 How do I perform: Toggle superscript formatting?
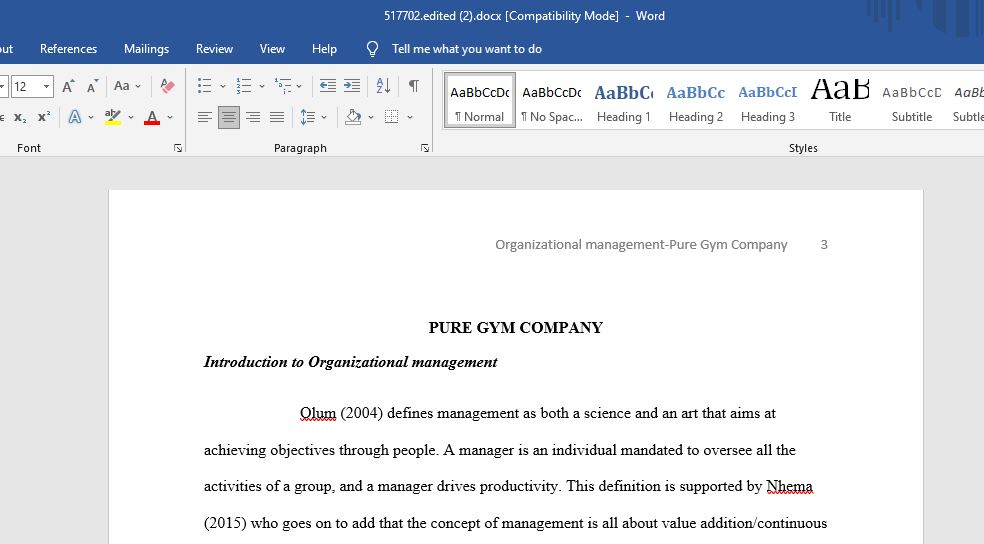[x=44, y=117]
